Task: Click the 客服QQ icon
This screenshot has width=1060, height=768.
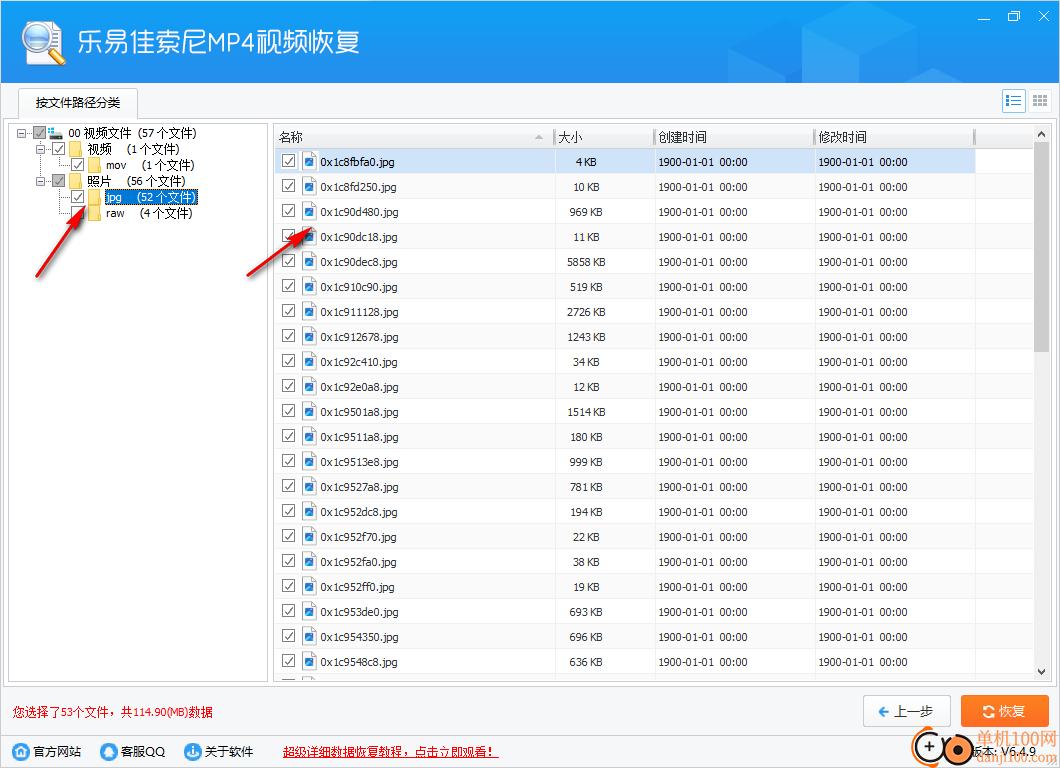Action: point(109,752)
